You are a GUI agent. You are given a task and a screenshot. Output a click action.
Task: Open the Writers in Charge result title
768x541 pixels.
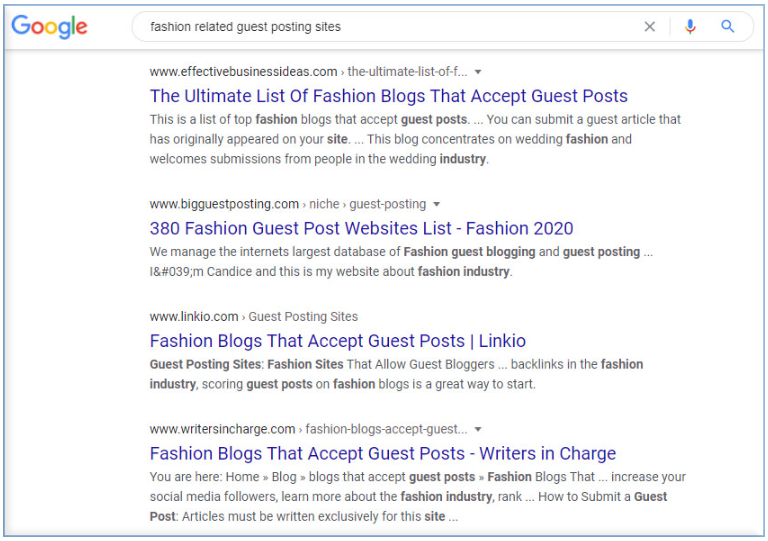point(383,453)
